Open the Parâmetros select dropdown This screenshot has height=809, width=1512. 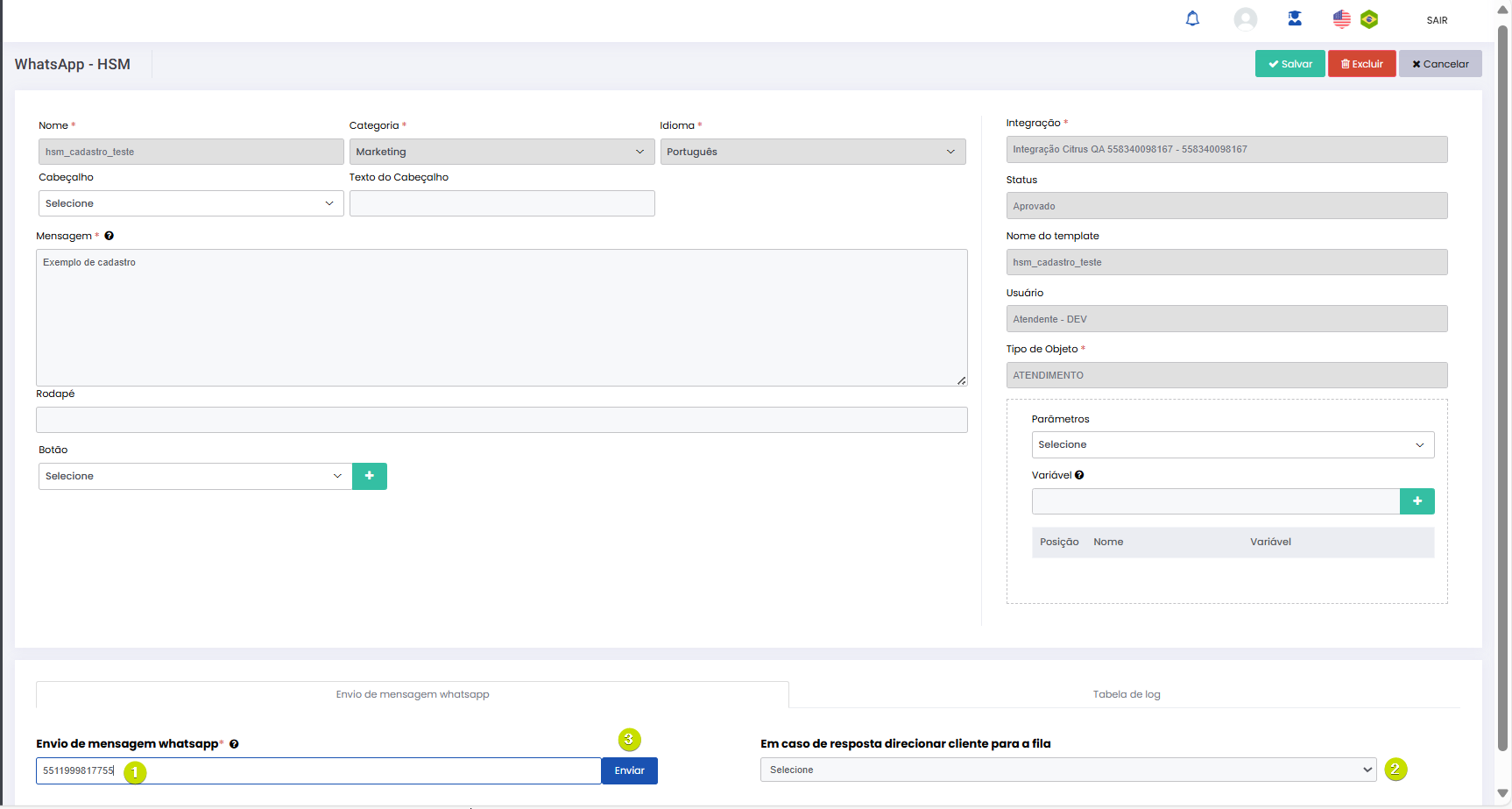tap(1232, 445)
